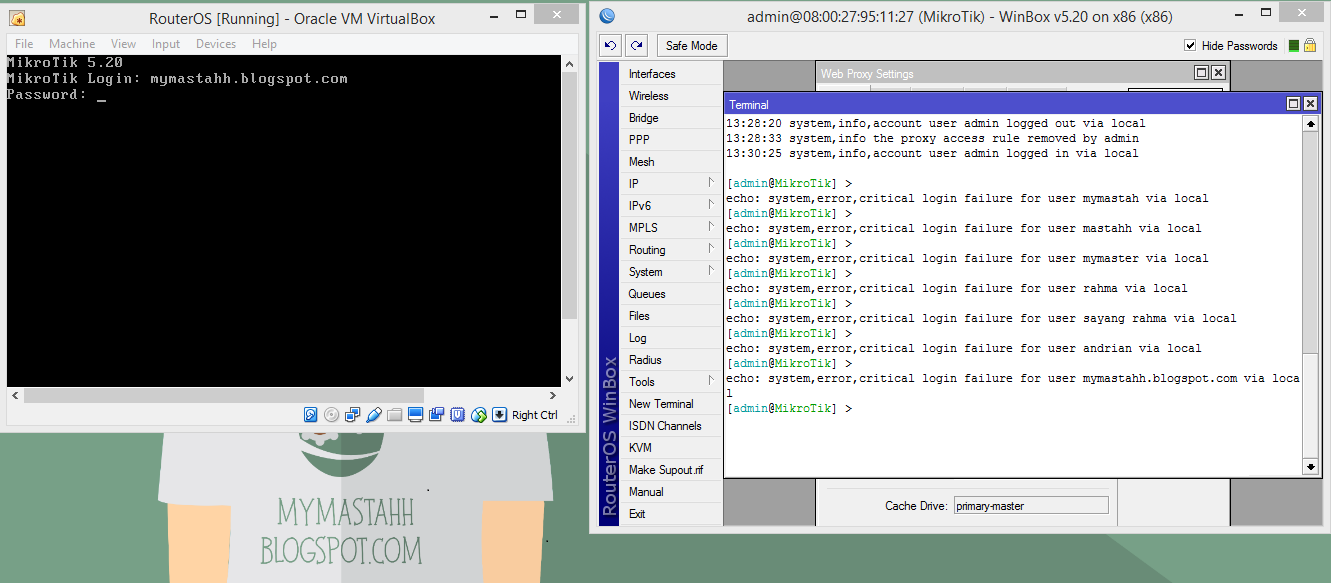Click the Undo arrow in WinBox toolbar
Screen dimensions: 1331x583
click(610, 45)
